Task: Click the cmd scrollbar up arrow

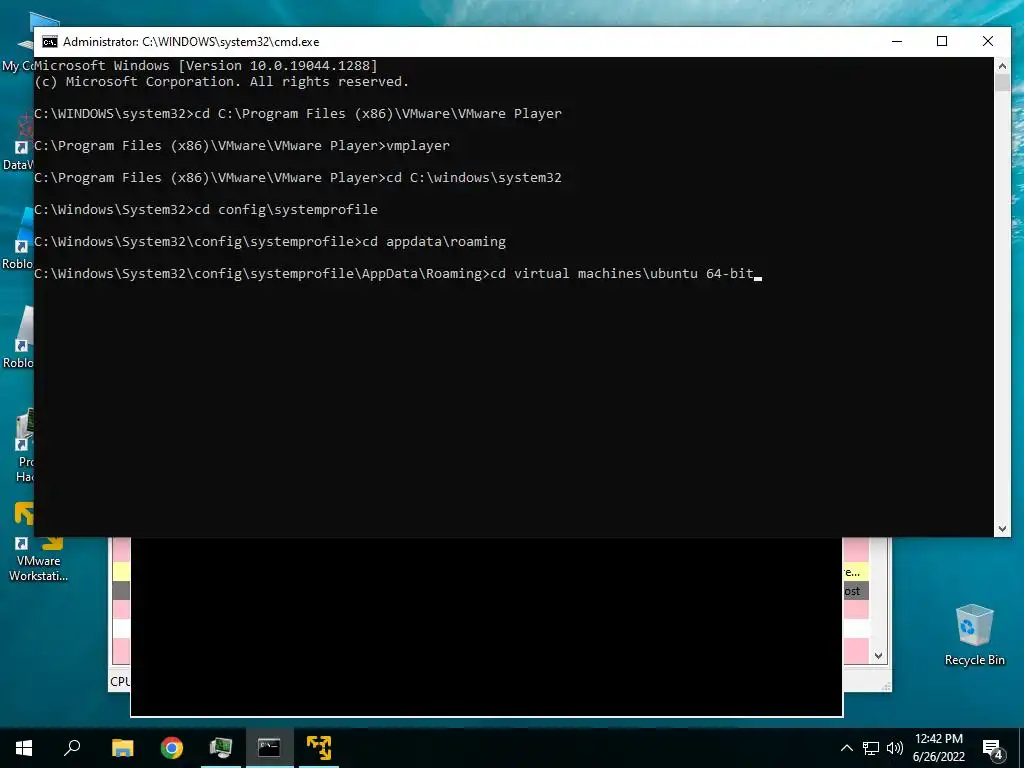Action: coord(1002,65)
